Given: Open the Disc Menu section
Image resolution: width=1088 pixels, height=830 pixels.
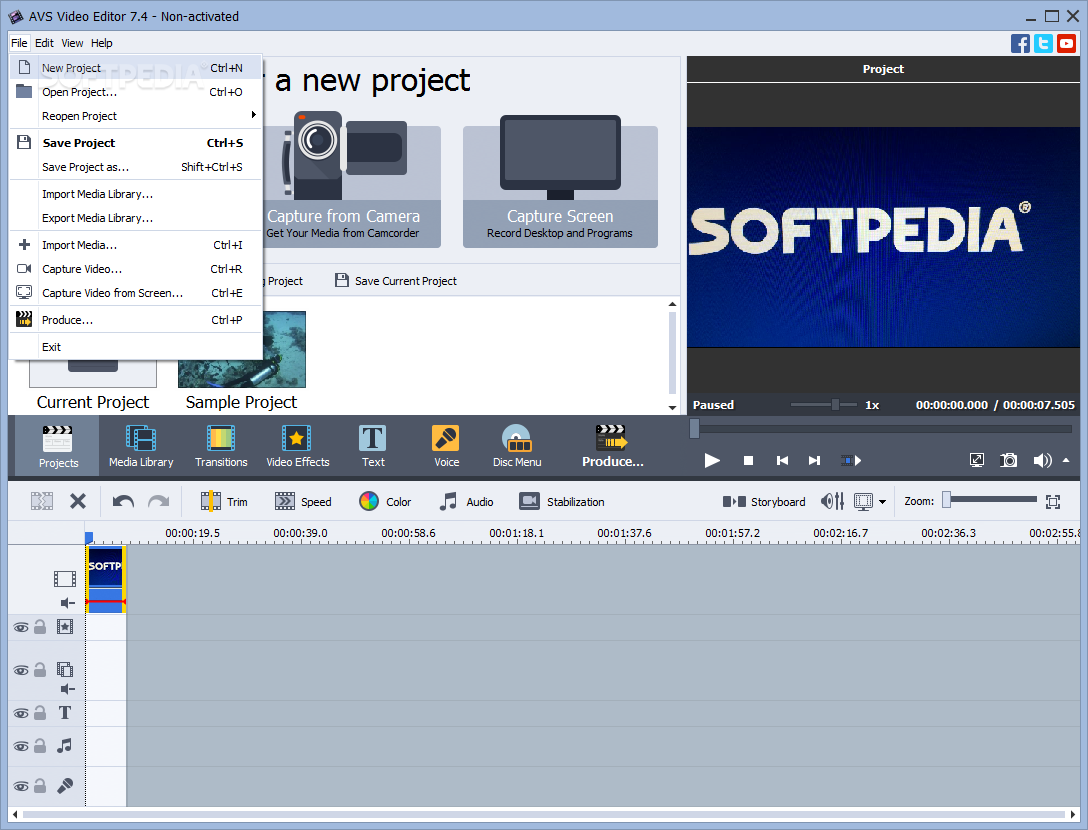Looking at the screenshot, I should click(x=517, y=446).
